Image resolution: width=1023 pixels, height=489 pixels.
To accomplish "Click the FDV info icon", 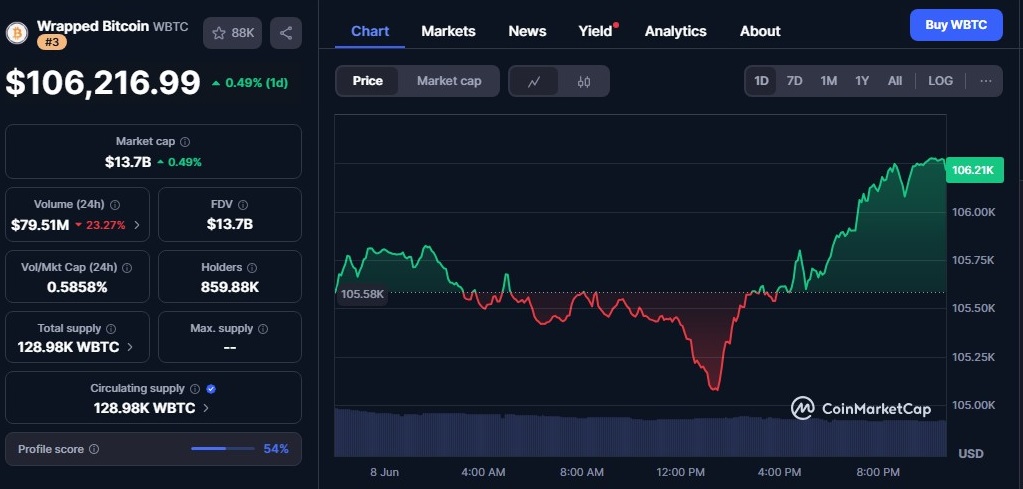I will tap(243, 205).
